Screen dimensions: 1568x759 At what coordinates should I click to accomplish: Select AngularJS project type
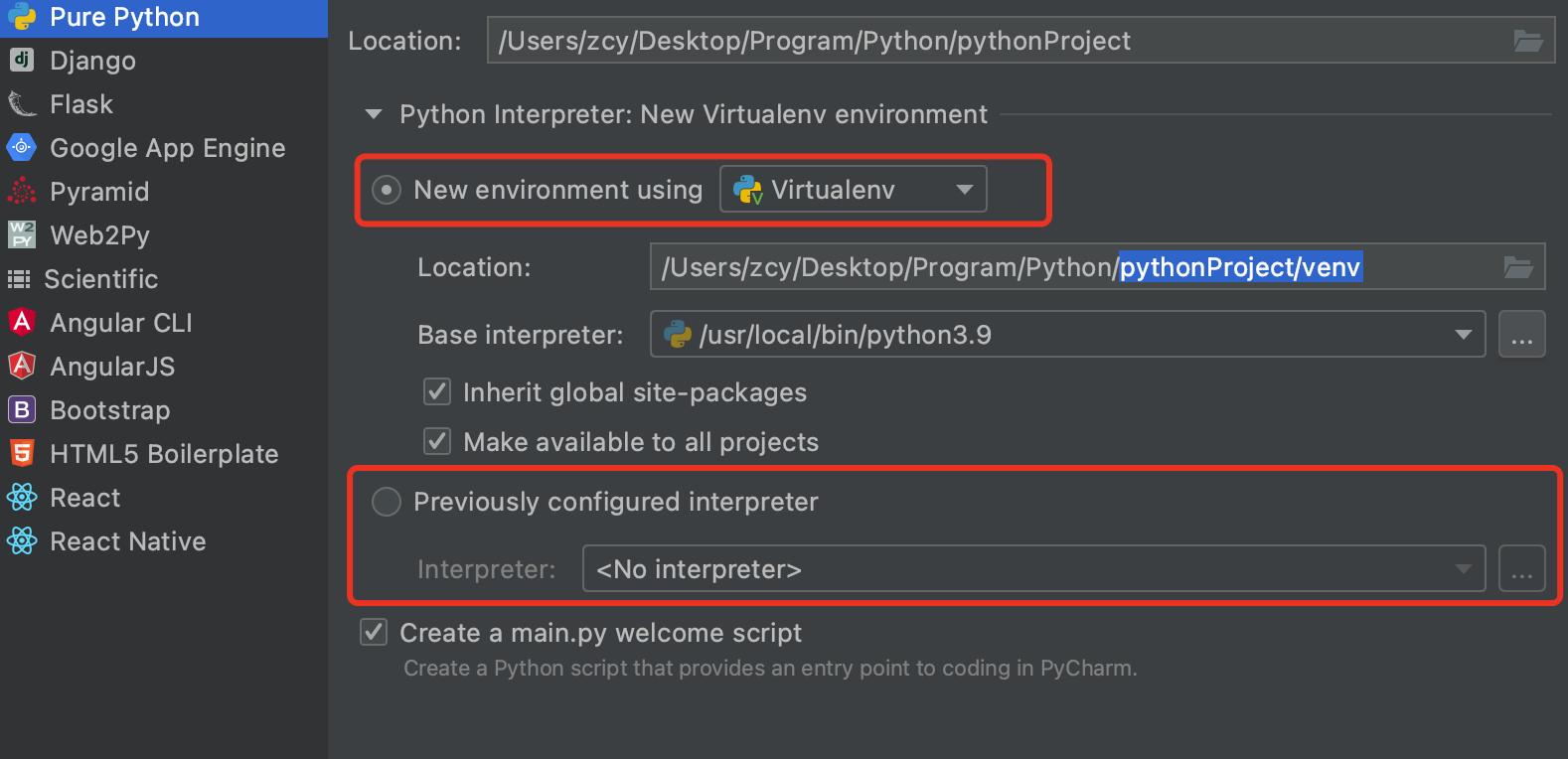point(164,366)
